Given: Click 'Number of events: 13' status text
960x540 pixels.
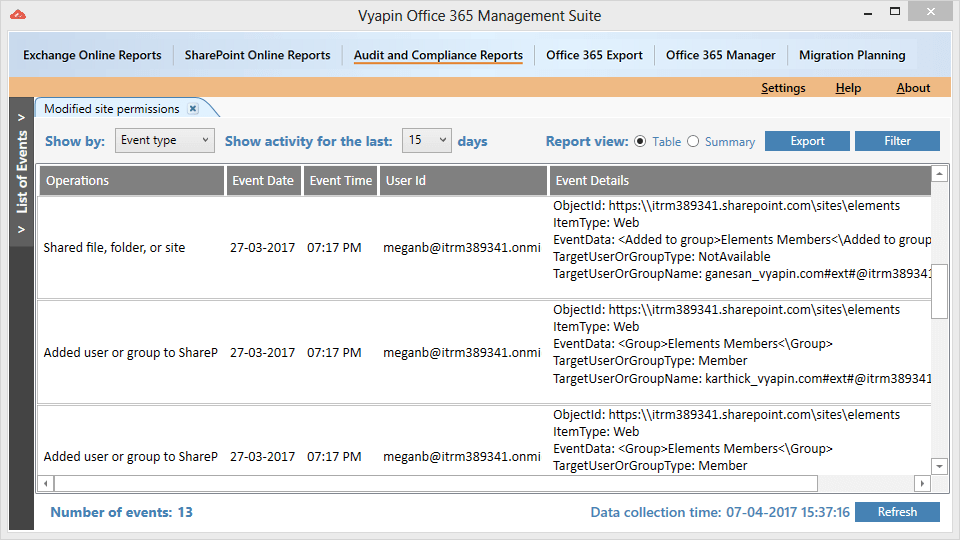Looking at the screenshot, I should 121,512.
